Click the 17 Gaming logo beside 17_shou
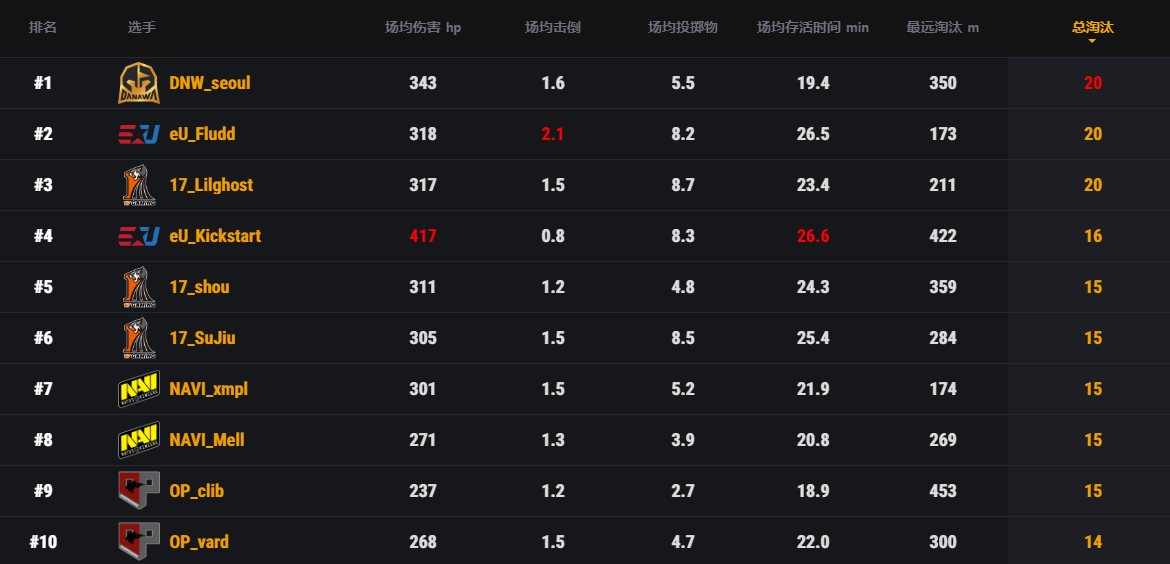Image resolution: width=1170 pixels, height=564 pixels. [x=138, y=287]
